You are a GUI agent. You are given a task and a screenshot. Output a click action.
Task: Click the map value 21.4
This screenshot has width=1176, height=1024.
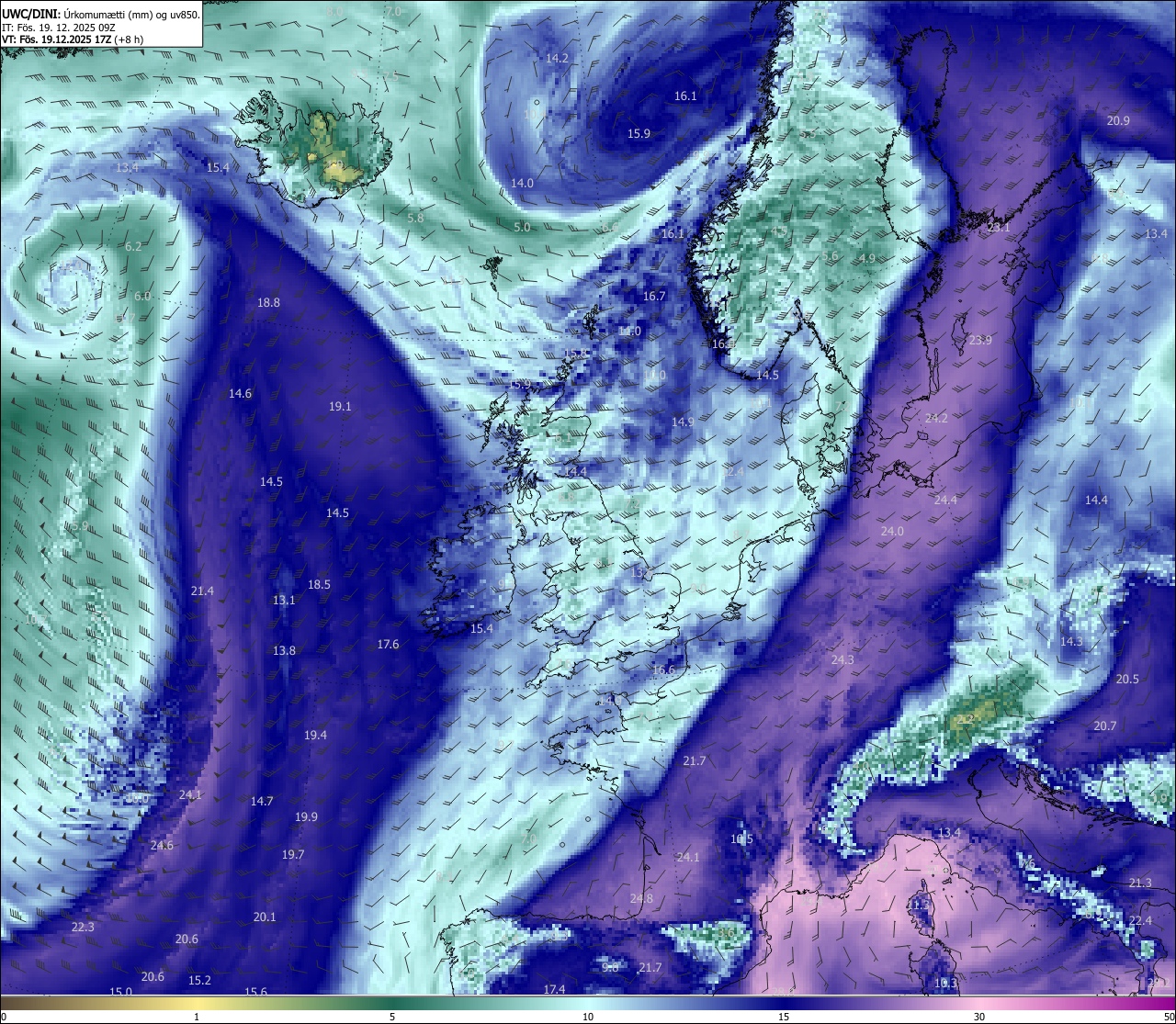point(202,591)
